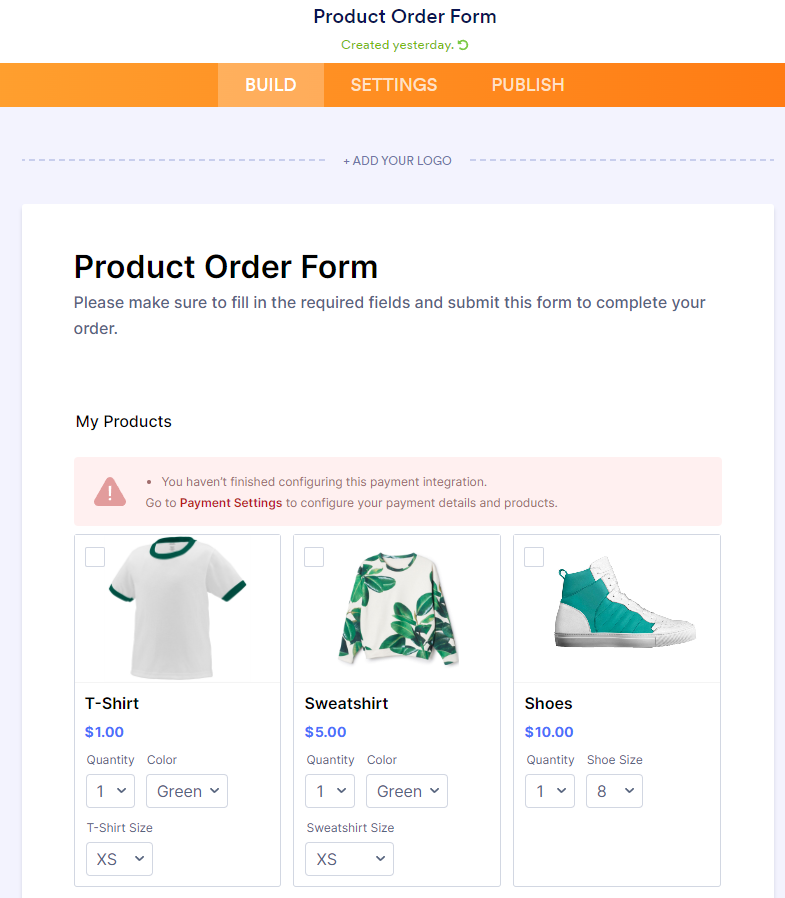785x898 pixels.
Task: Click the revision history icon beside Created yesterday
Action: click(463, 45)
